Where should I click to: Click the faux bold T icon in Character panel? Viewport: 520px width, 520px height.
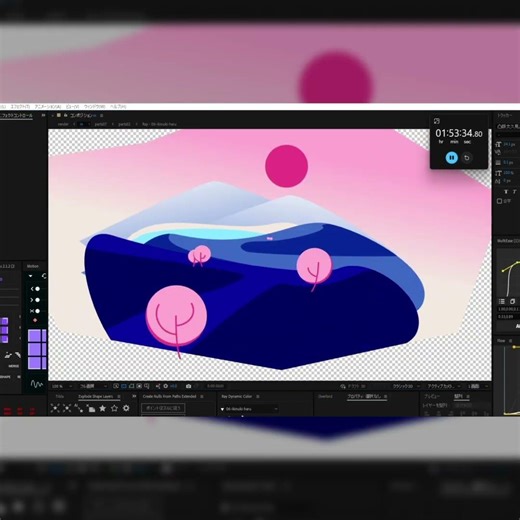(x=506, y=192)
